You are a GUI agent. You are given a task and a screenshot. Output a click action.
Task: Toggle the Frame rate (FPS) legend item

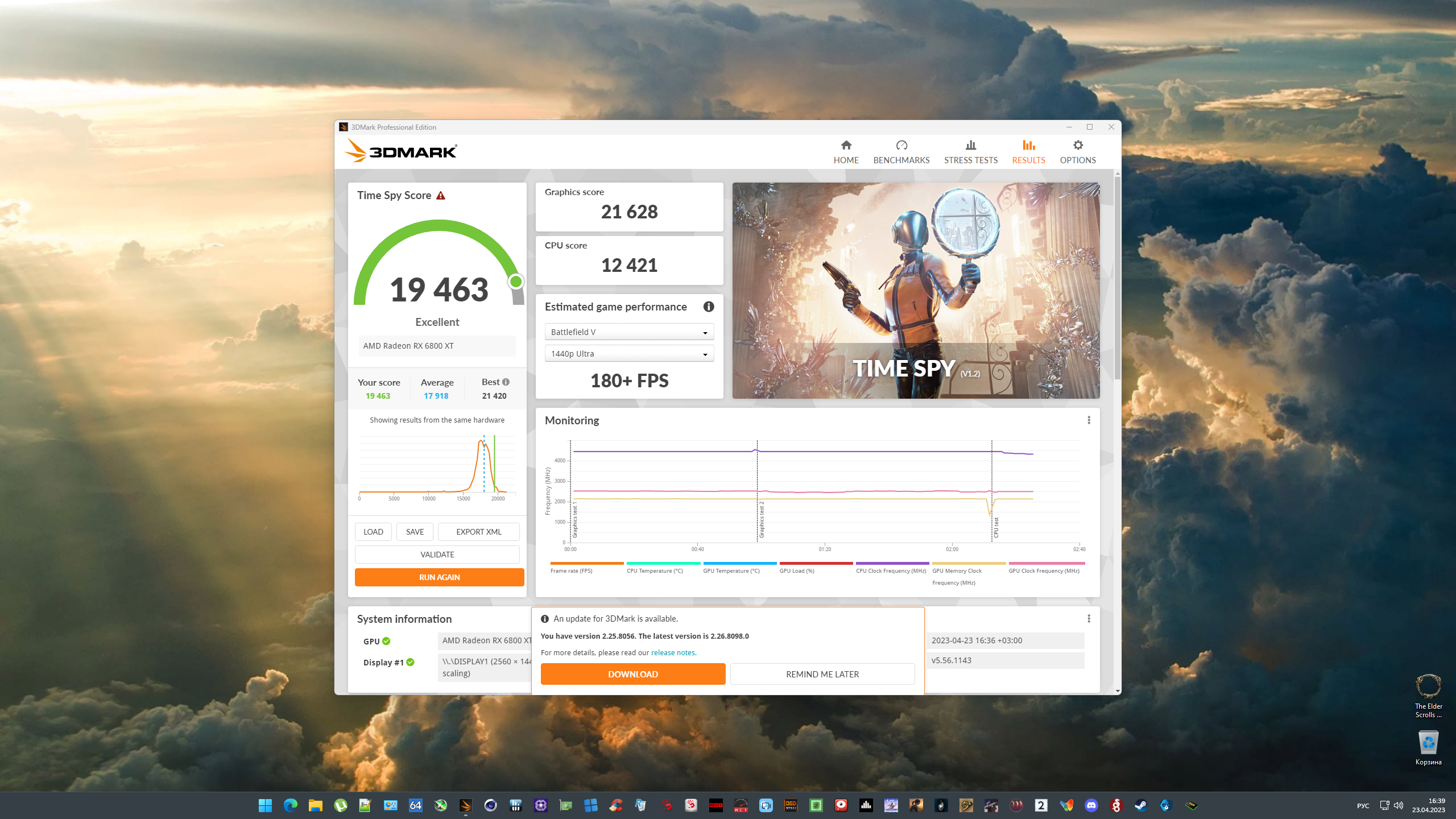pos(571,570)
